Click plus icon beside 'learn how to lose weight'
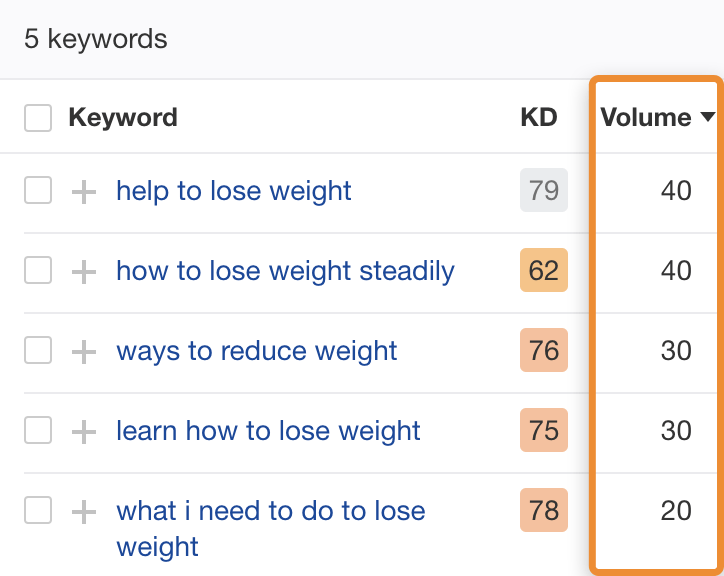Screen dimensions: 724x576 click(x=84, y=431)
